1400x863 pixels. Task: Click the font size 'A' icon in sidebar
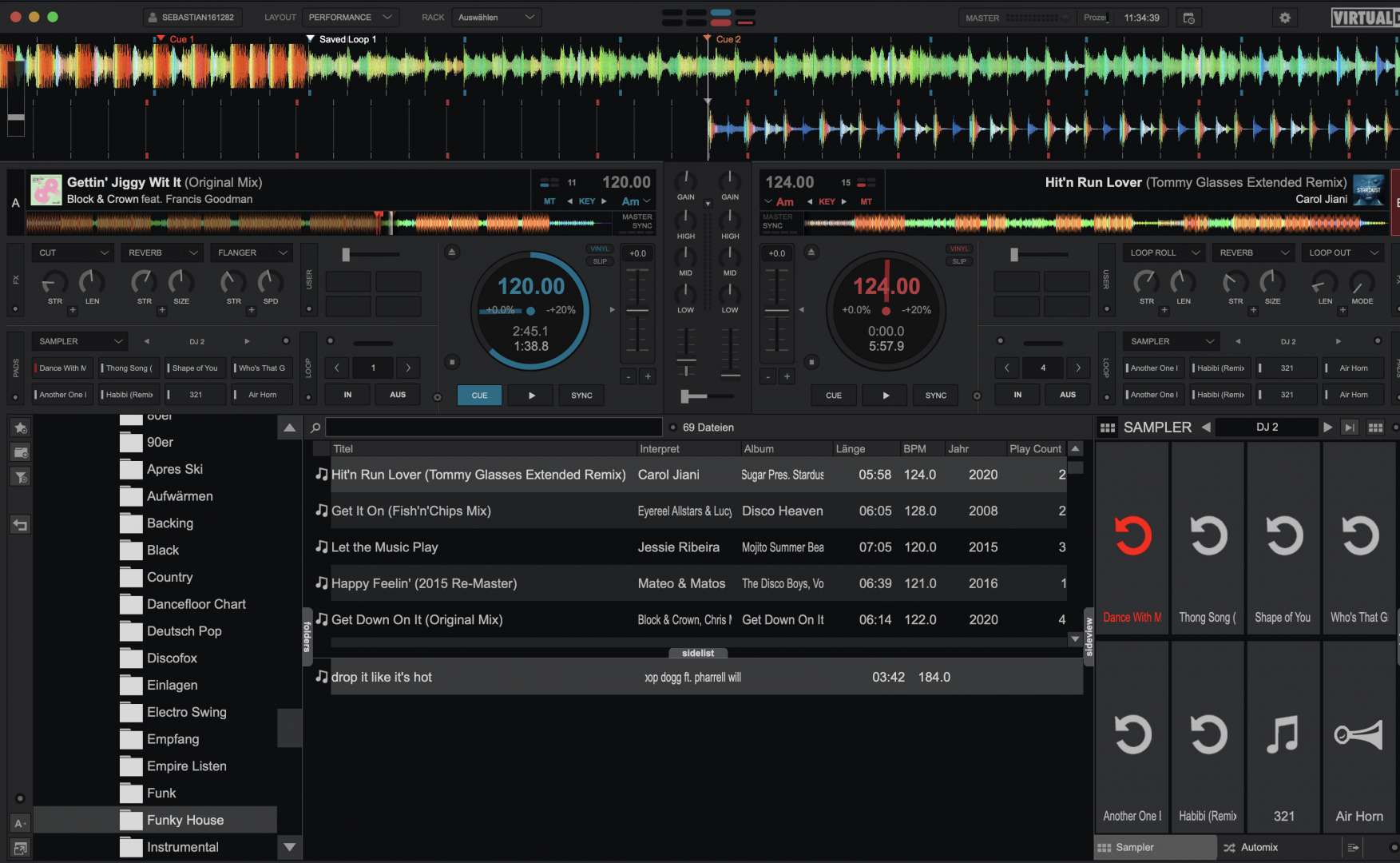(x=21, y=823)
